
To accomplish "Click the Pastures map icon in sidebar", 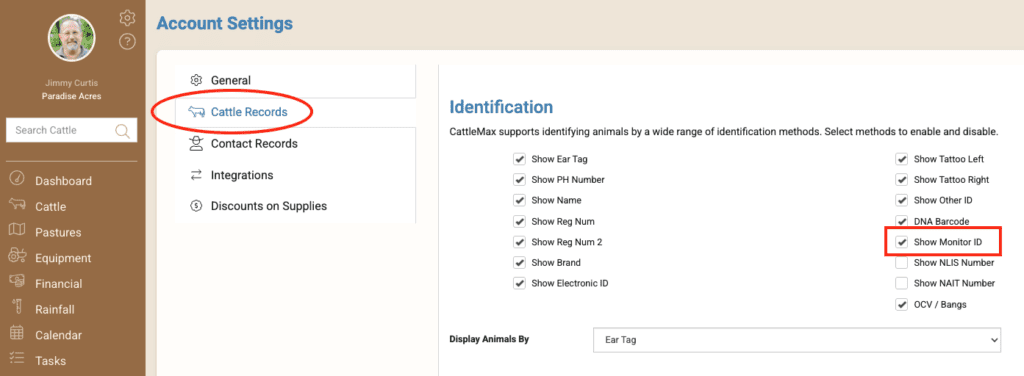I will point(17,230).
